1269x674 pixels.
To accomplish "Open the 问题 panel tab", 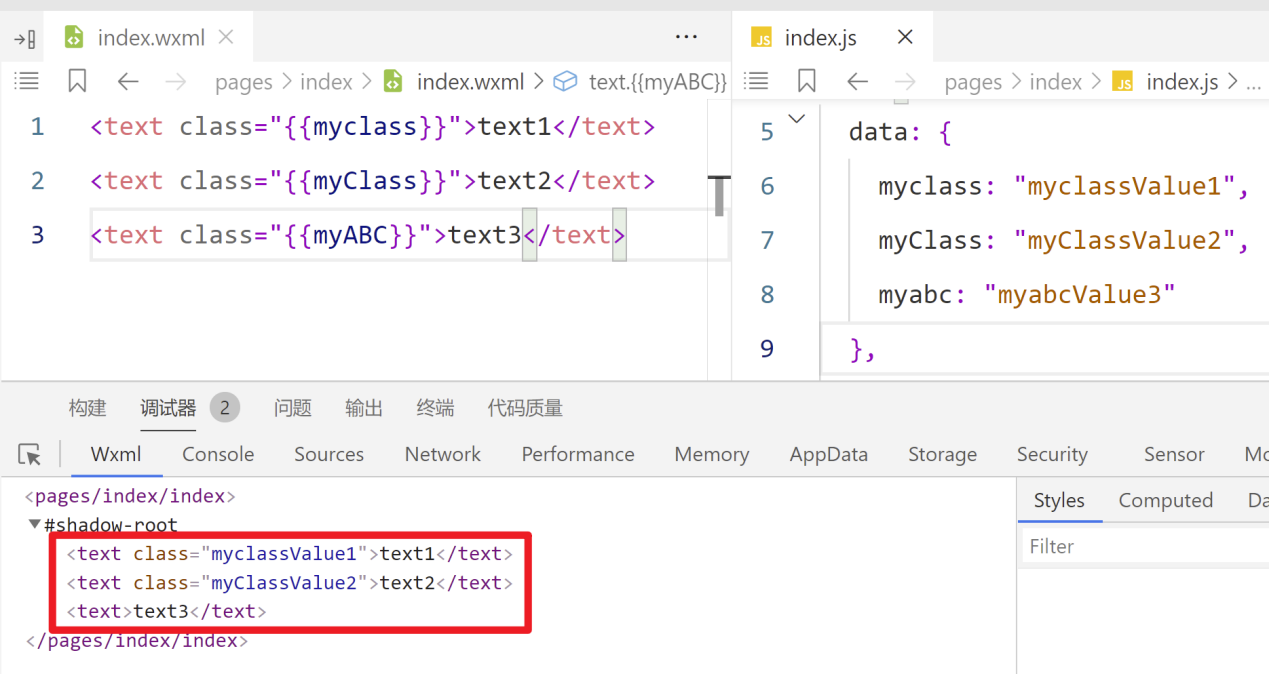I will click(x=293, y=408).
